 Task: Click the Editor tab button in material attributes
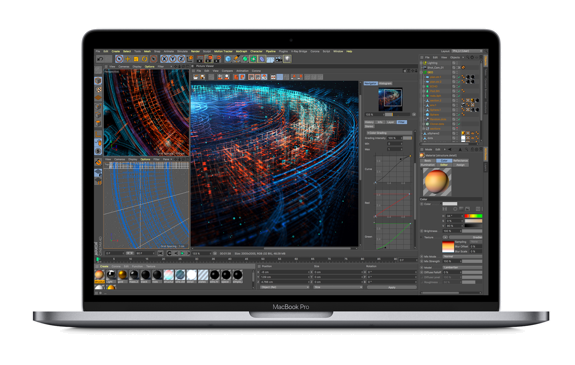point(444,165)
